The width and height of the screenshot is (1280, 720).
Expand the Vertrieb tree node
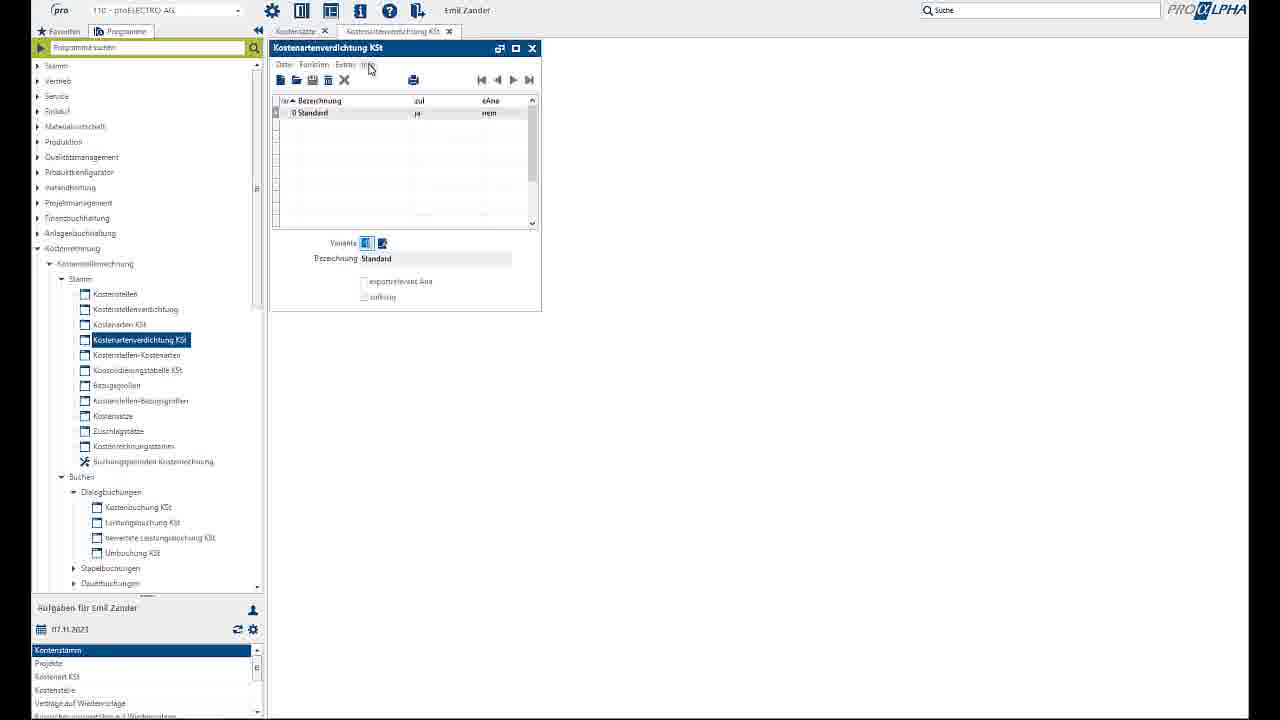[38, 81]
